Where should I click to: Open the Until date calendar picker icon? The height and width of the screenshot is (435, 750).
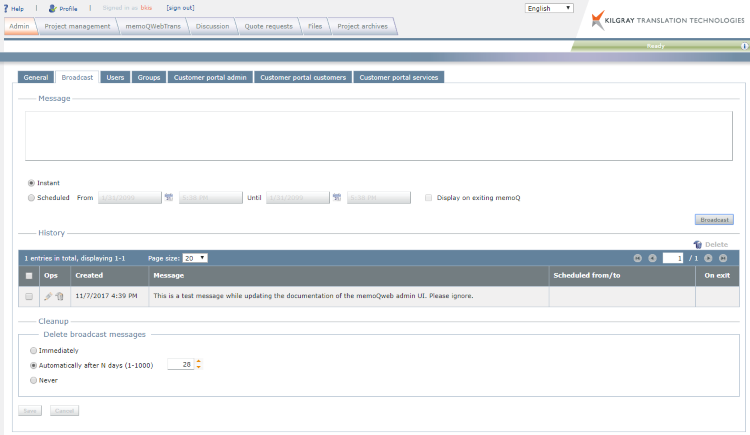pyautogui.click(x=338, y=198)
